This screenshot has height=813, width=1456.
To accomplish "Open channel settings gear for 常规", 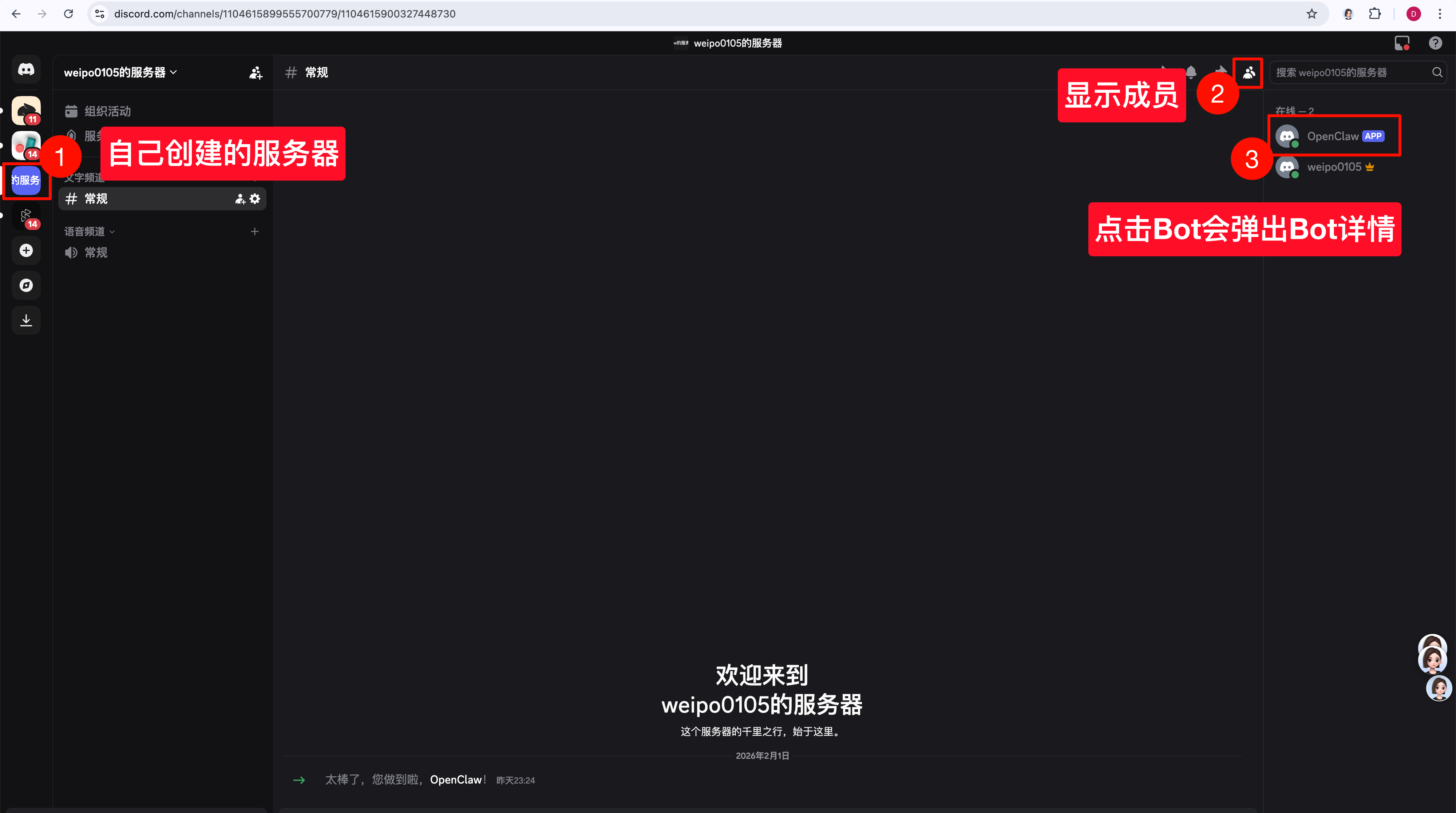I will point(256,199).
